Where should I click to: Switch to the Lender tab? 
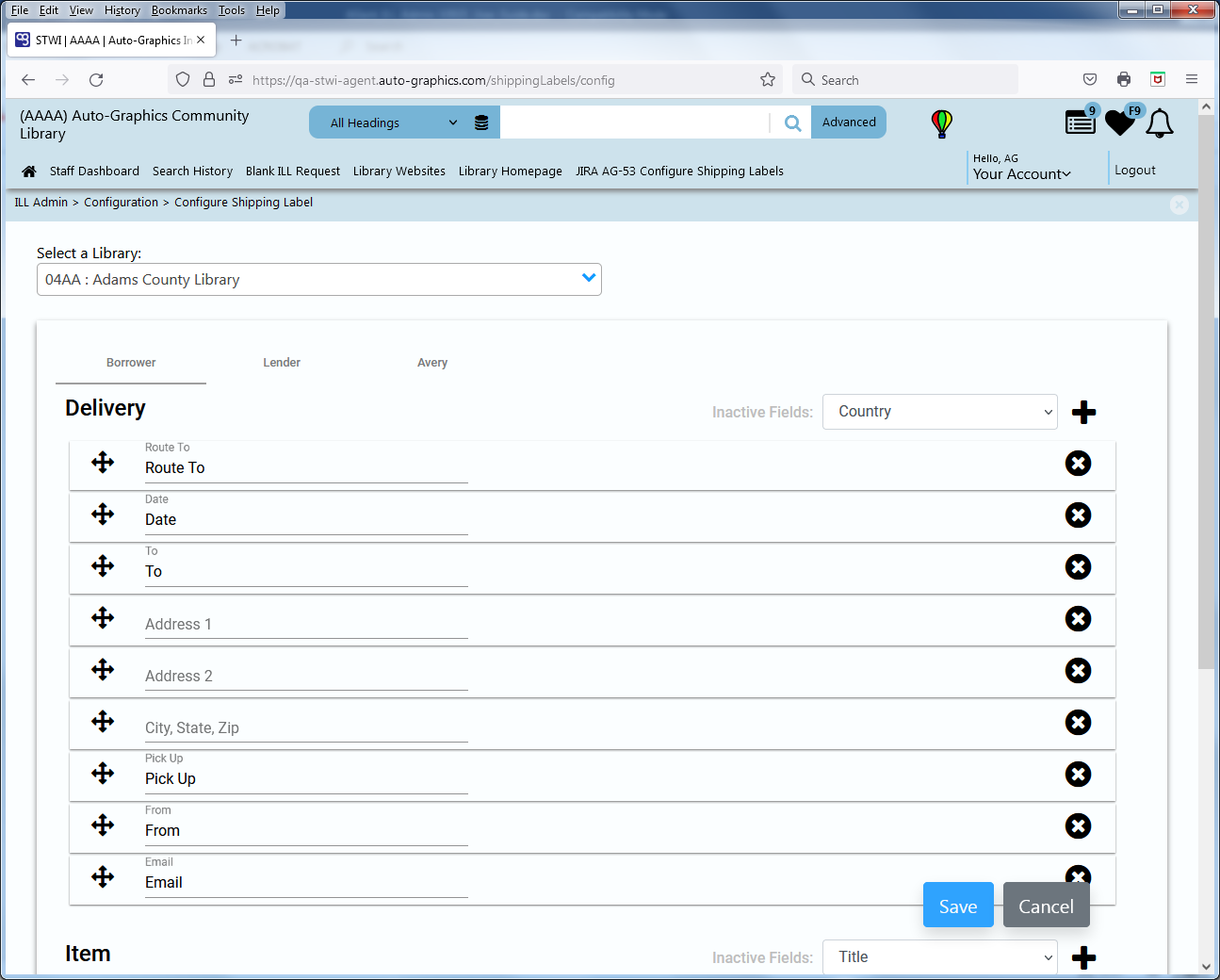tap(282, 363)
